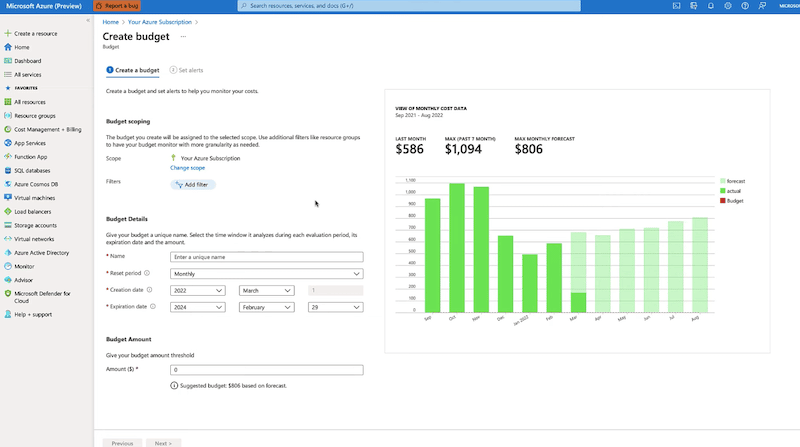800x447 pixels.
Task: Open the Creation date month March dropdown
Action: (x=266, y=290)
